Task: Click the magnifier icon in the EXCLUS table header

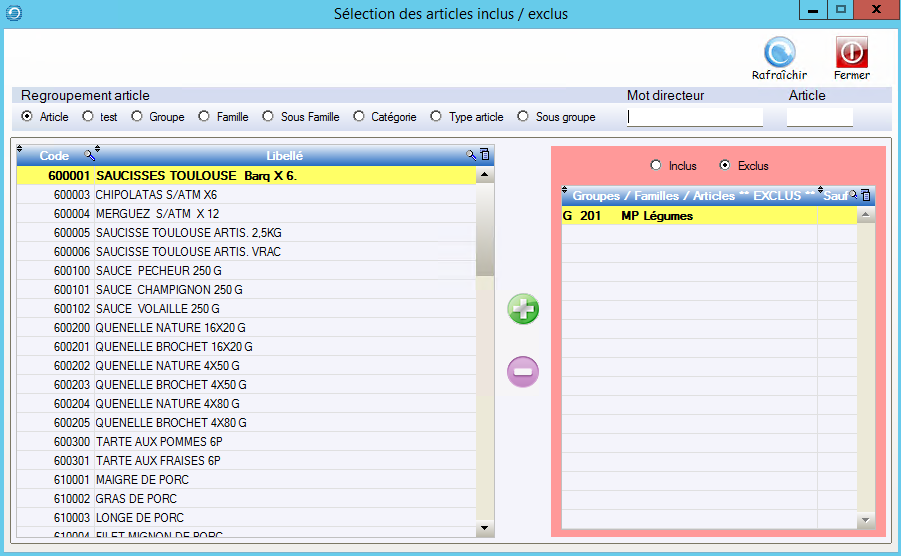Action: point(854,196)
